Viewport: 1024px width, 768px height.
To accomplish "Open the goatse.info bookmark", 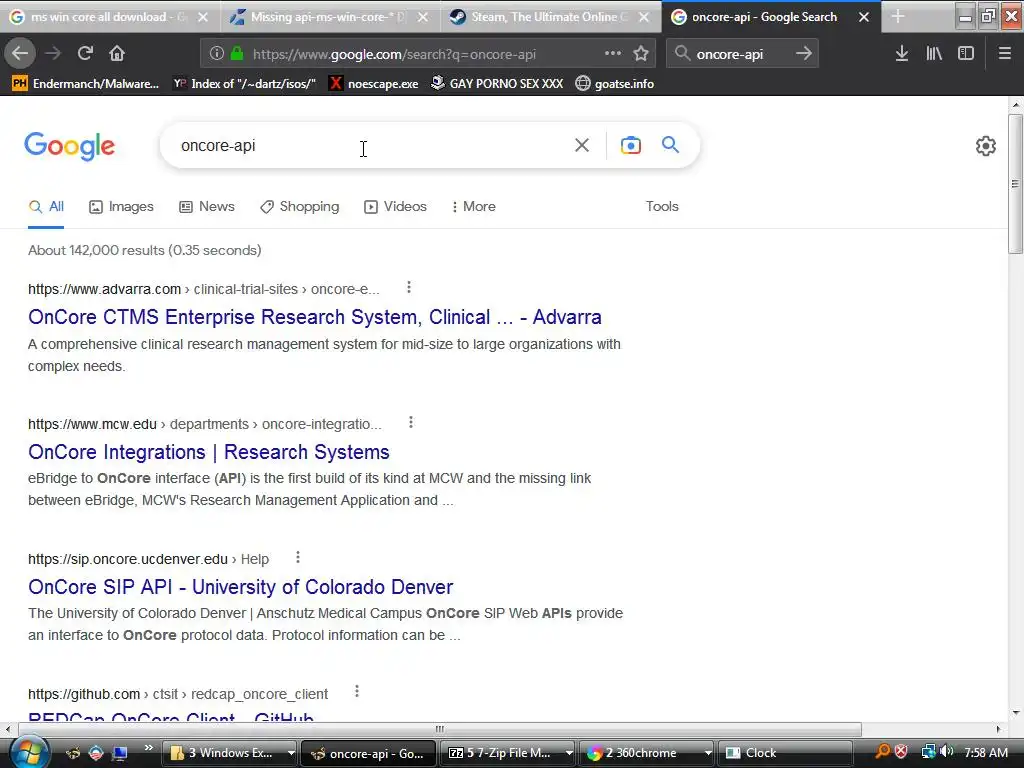I will click(x=615, y=84).
